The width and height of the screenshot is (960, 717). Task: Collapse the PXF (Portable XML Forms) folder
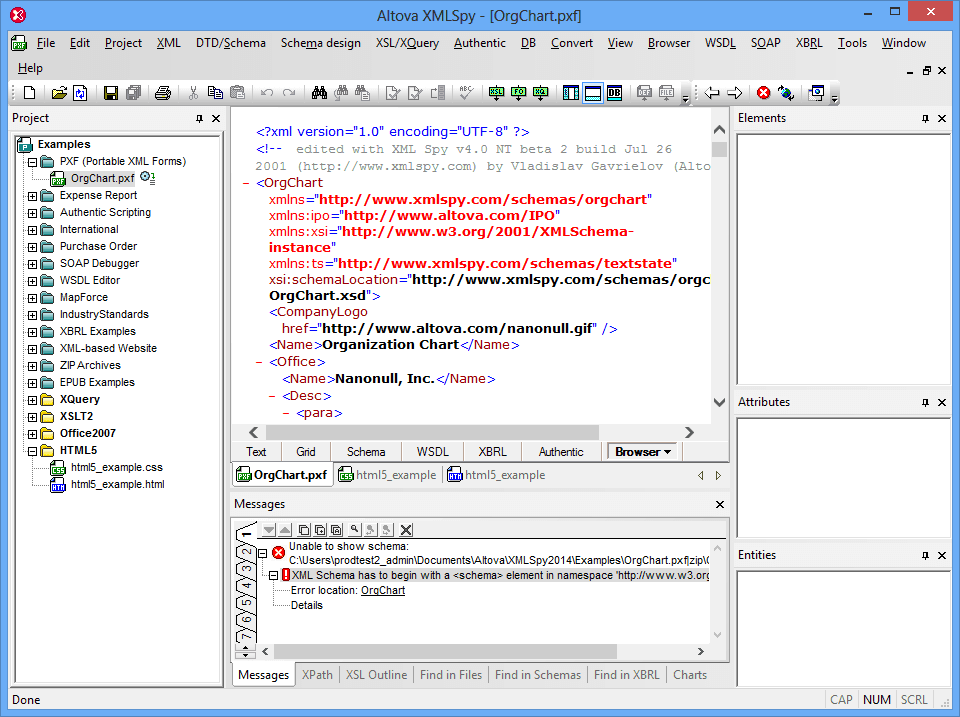(x=32, y=162)
